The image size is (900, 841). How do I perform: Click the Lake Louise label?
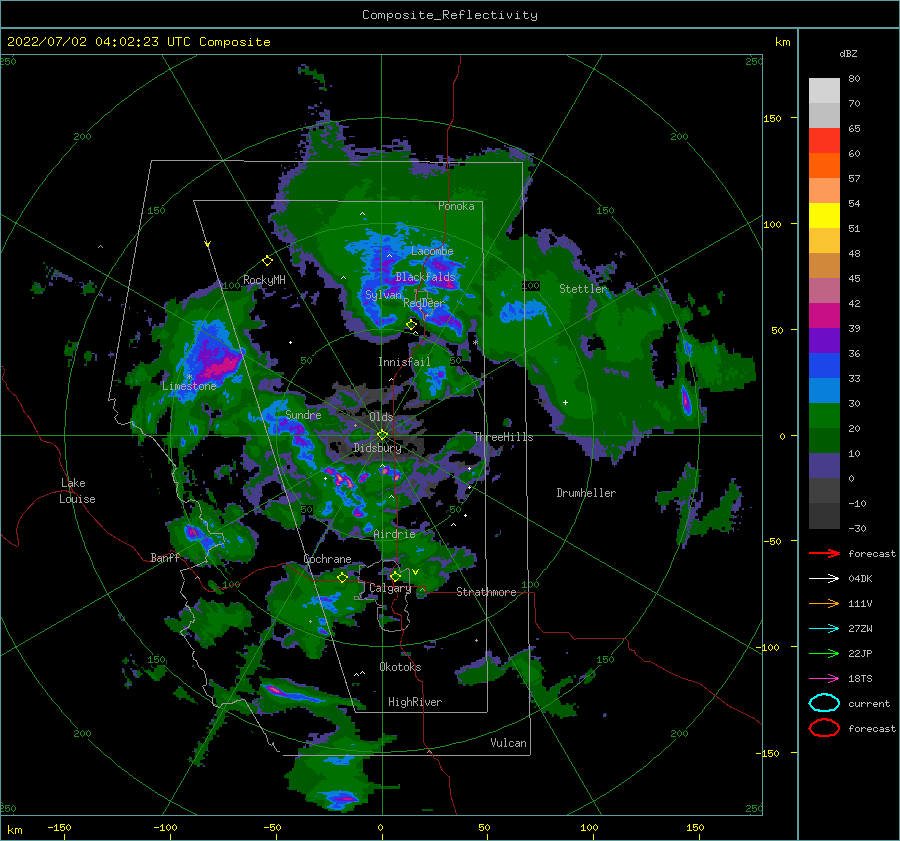tap(77, 491)
